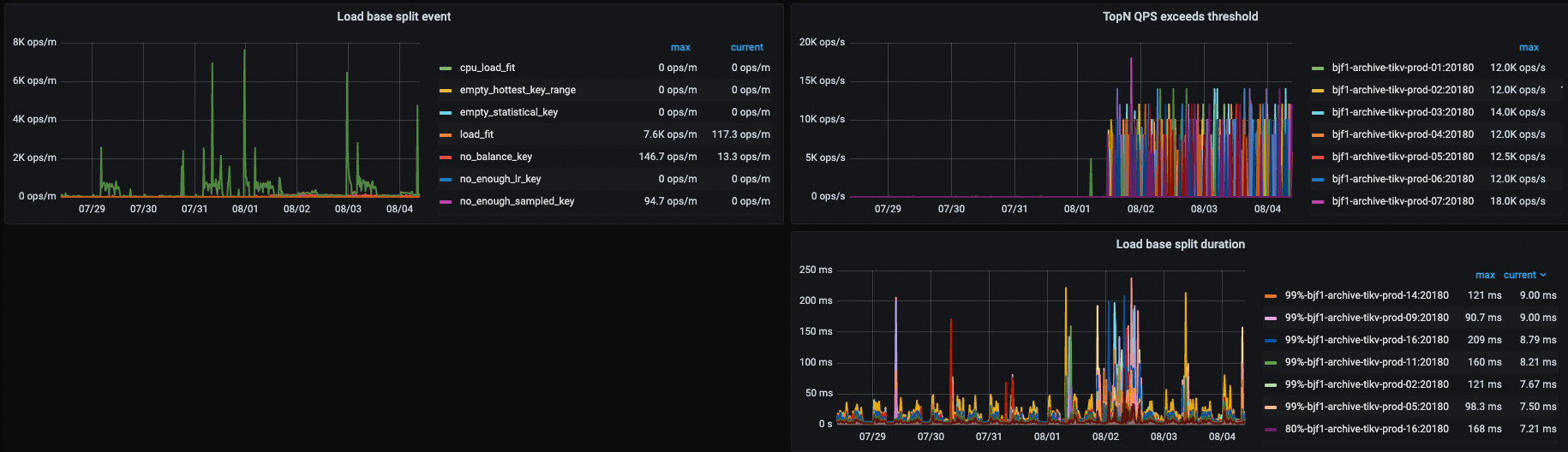Viewport: 1568px width, 452px height.
Task: Toggle bjf1-archive-tikv-prod-07:20180 series
Action: [x=1403, y=201]
